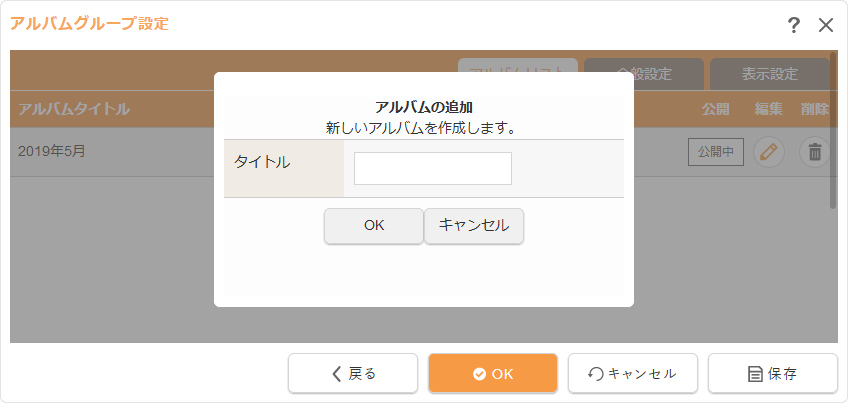Viewport: 848px width, 403px height.
Task: Delete the 2019年5月 album via trash icon
Action: pos(815,152)
